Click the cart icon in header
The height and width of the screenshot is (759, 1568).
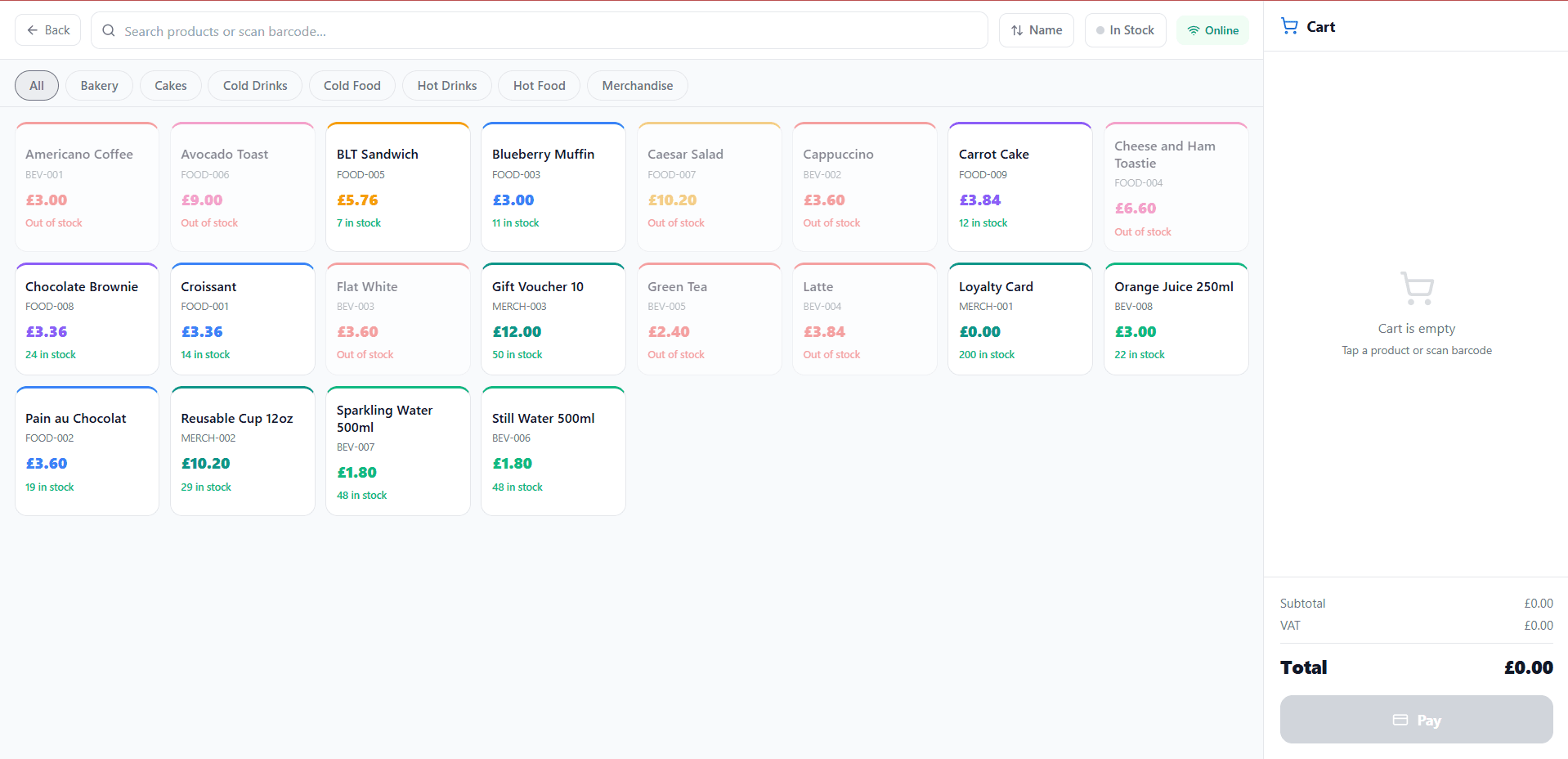pos(1289,26)
